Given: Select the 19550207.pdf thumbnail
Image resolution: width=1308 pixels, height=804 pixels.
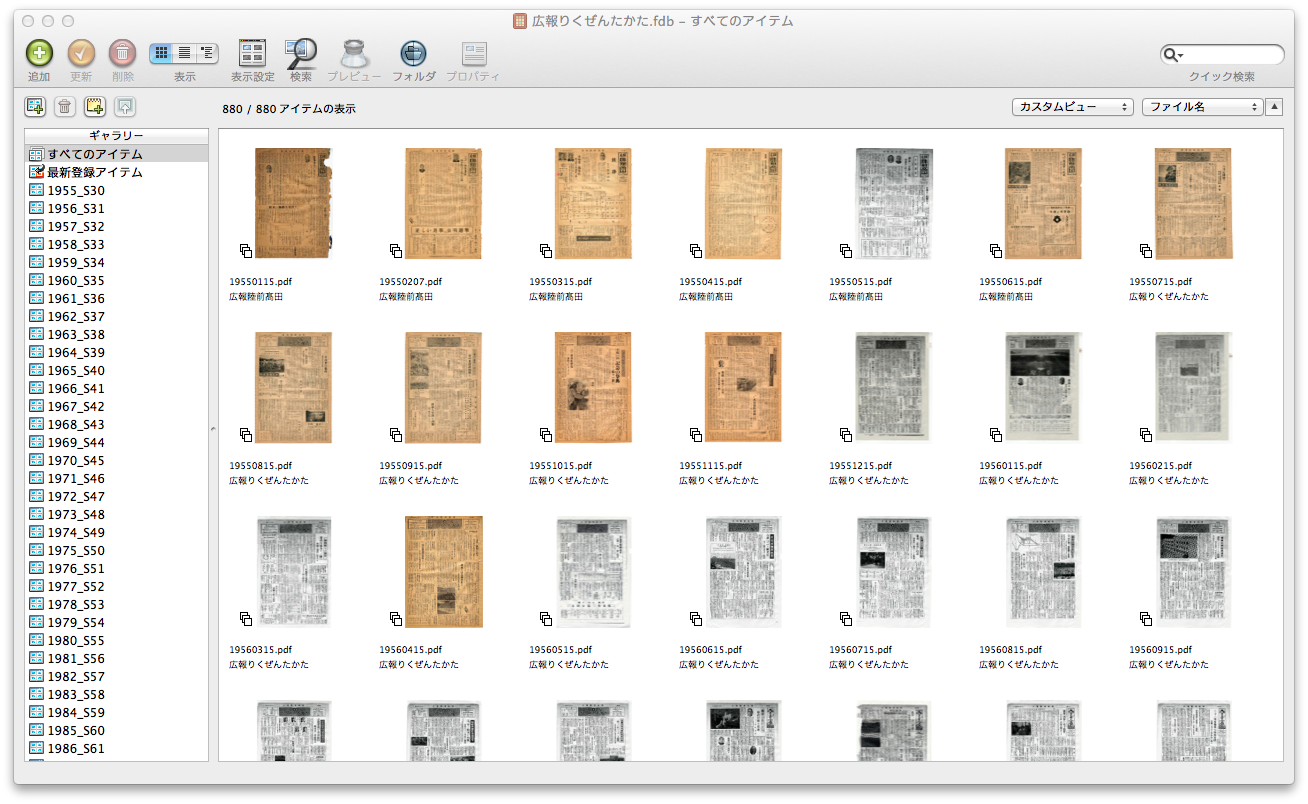Looking at the screenshot, I should pyautogui.click(x=443, y=204).
